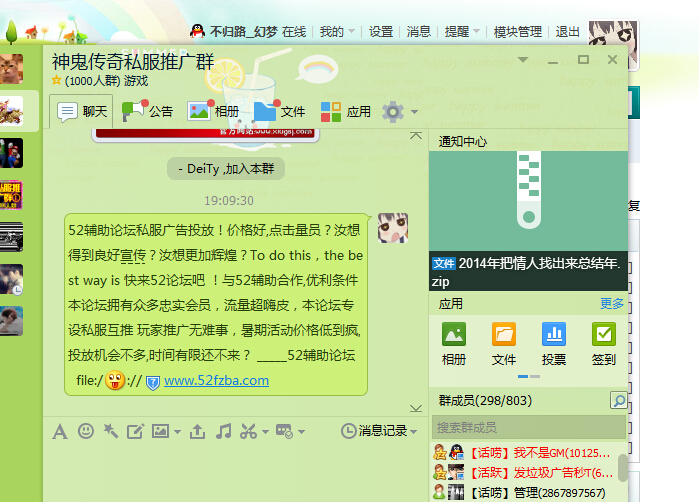Select the couple photo conversation
Viewport: 699px width, 502px height.
tap(11, 279)
